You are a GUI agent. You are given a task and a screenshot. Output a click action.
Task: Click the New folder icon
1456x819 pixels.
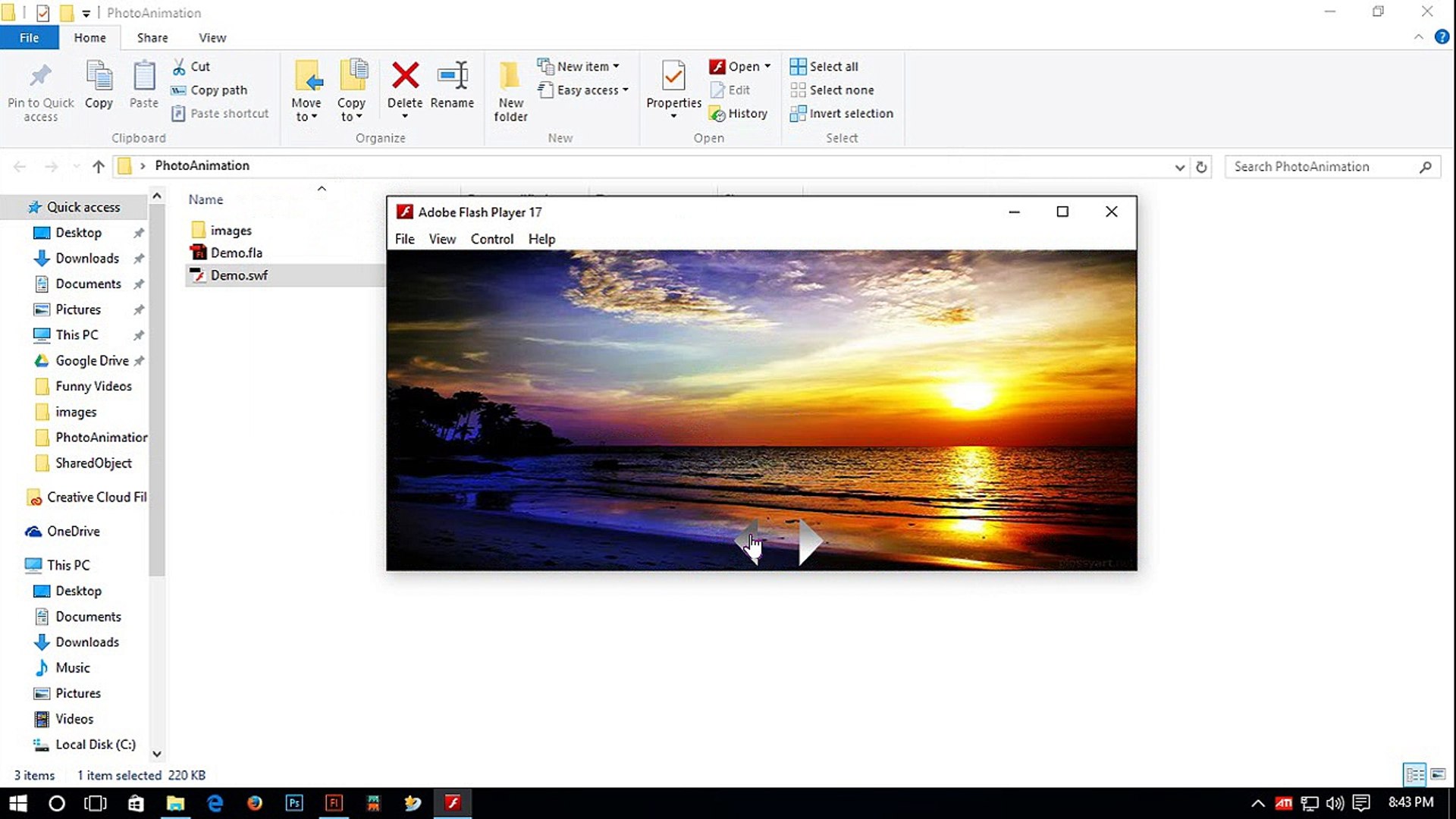(x=510, y=76)
